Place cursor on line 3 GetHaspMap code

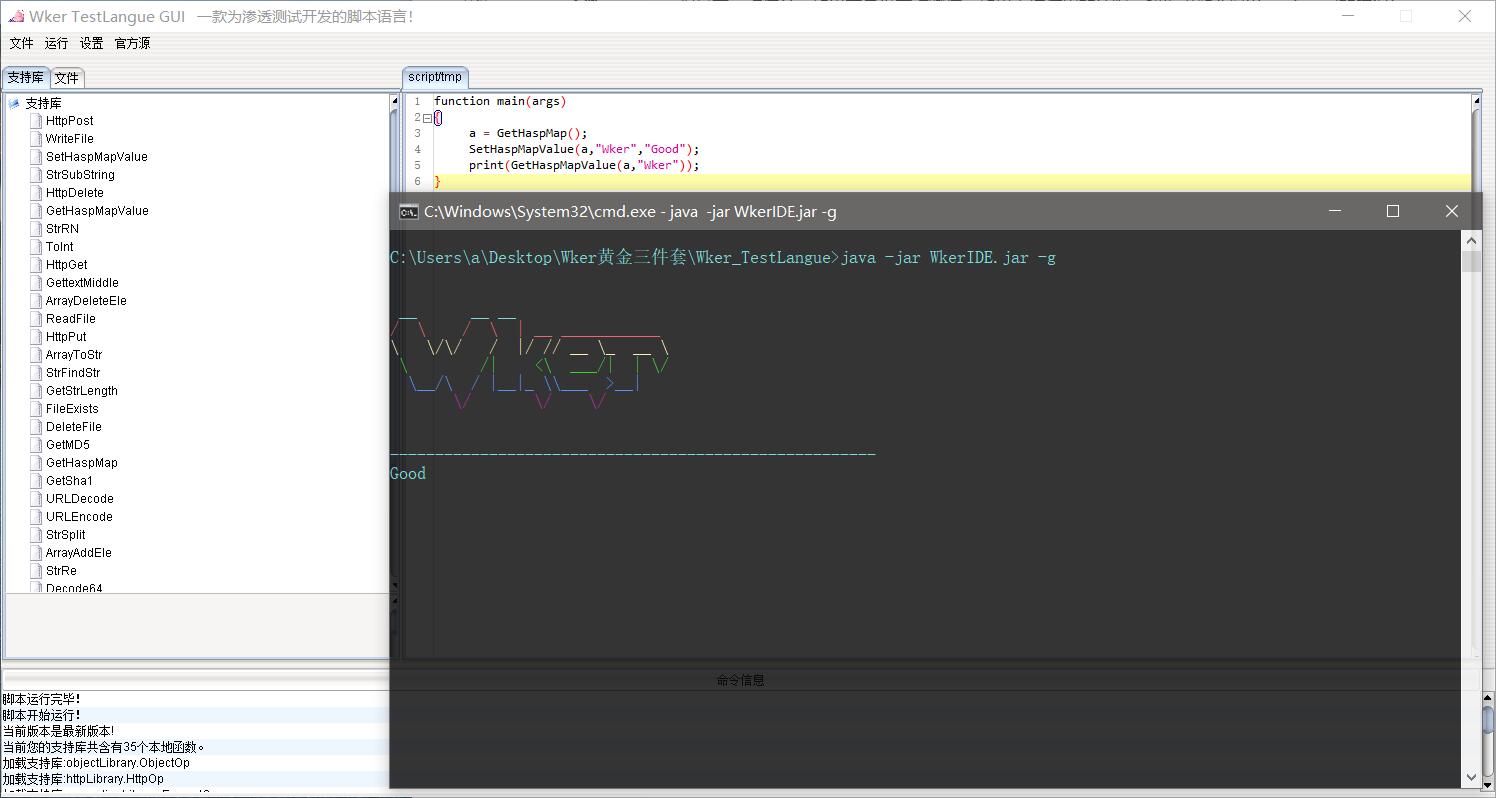528,133
